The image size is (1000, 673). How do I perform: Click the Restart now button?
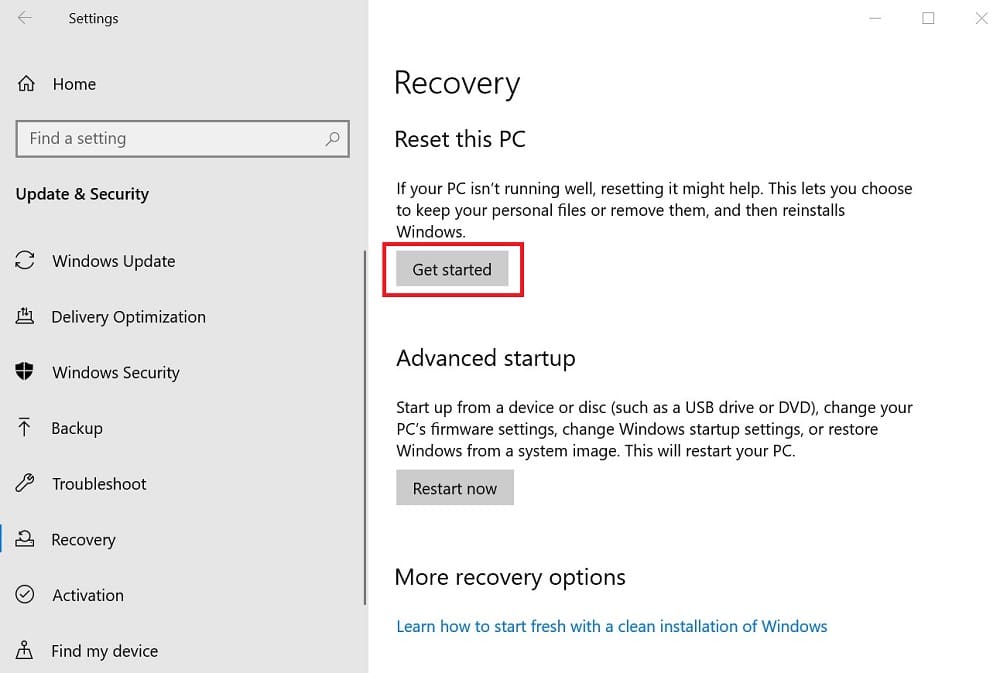coord(455,488)
